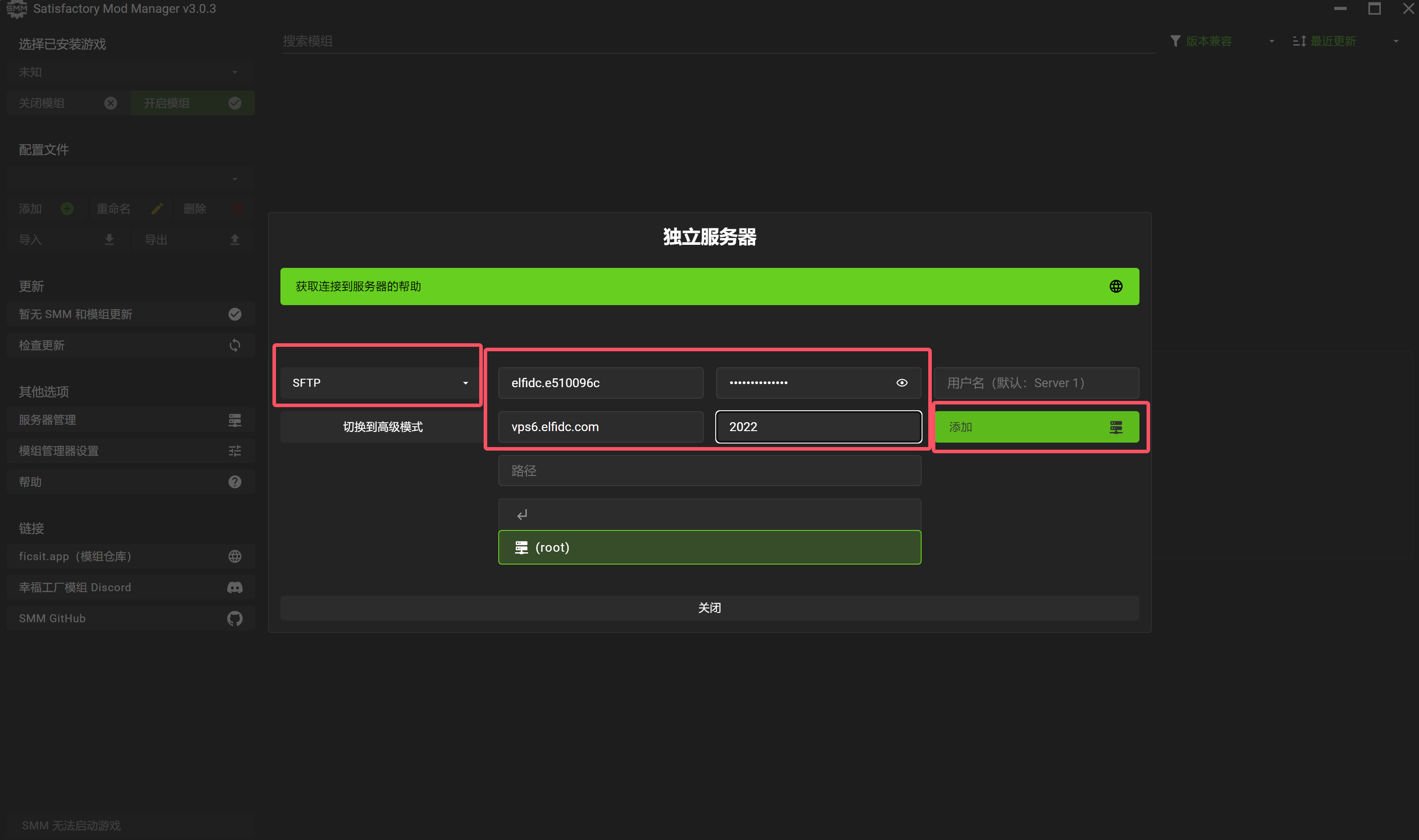Image resolution: width=1419 pixels, height=840 pixels.
Task: Open the ficsit.app（模组仓库）link
Action: tap(130, 557)
